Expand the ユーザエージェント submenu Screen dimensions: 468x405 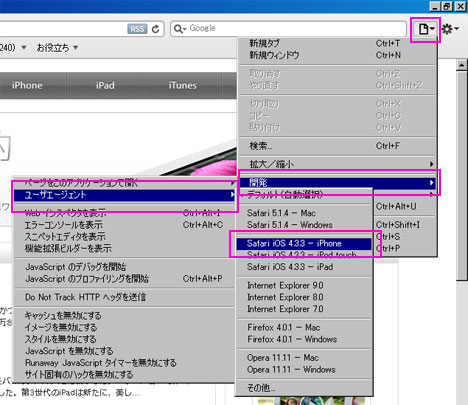(x=125, y=195)
